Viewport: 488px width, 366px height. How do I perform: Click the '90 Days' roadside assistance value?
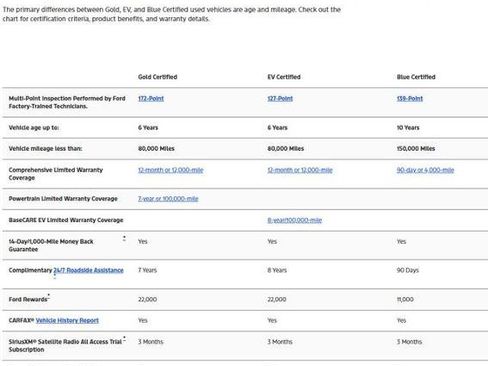(408, 270)
